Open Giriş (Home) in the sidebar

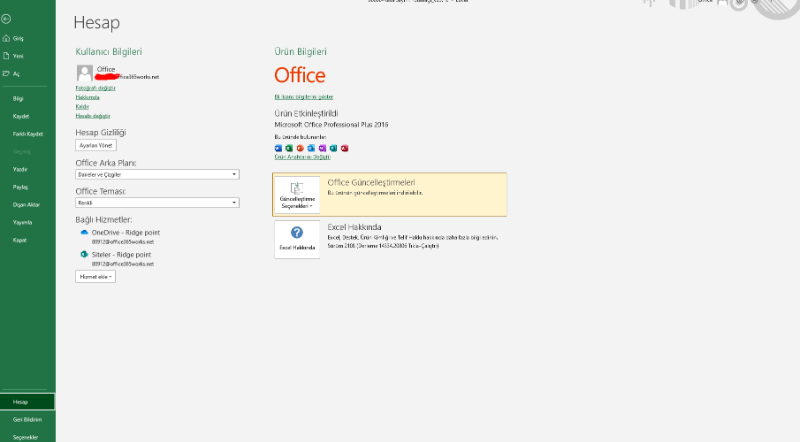coord(18,38)
